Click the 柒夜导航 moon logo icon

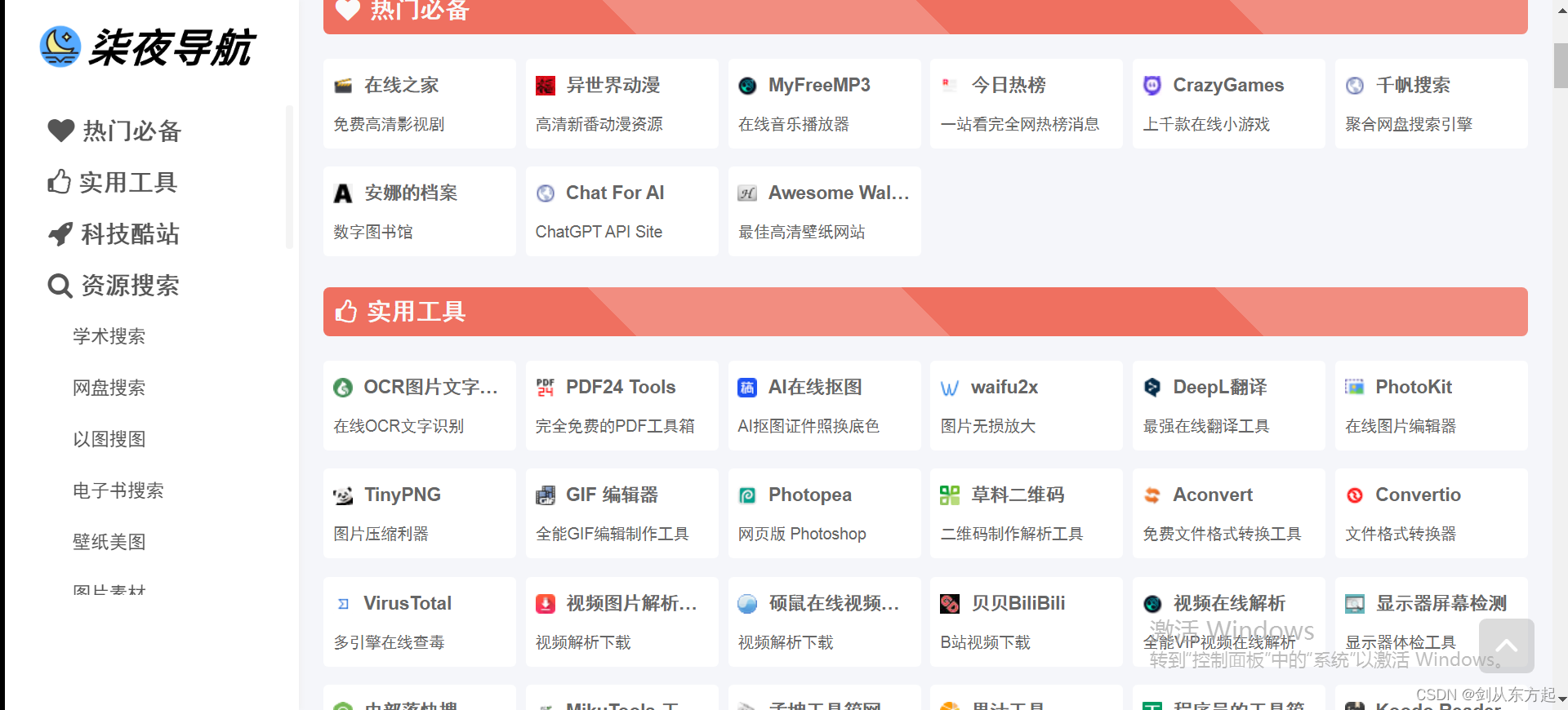tap(60, 47)
